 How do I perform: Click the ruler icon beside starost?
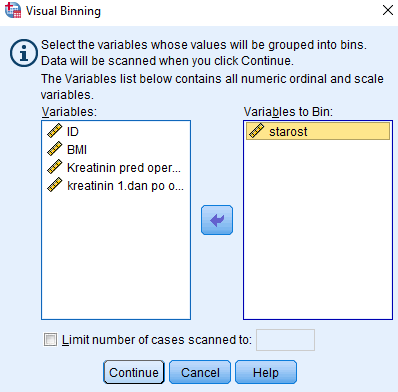coord(256,131)
